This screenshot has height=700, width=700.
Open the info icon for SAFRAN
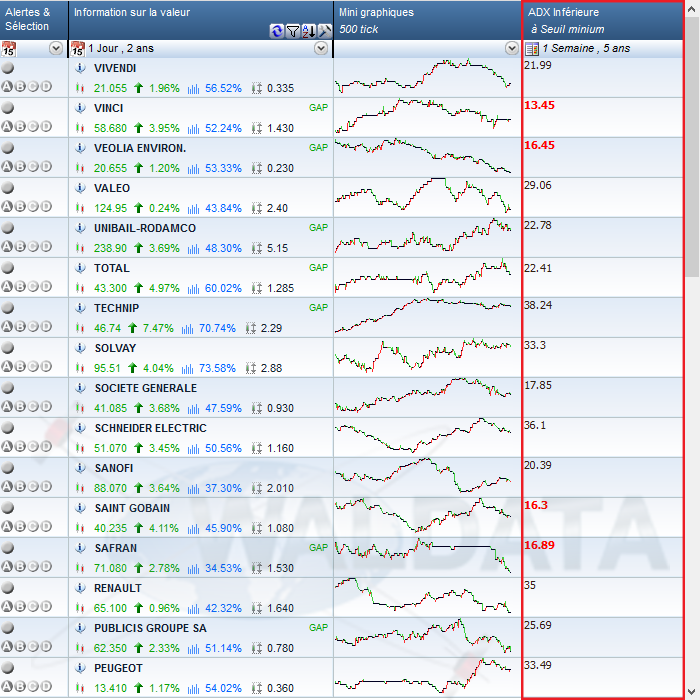coord(80,548)
